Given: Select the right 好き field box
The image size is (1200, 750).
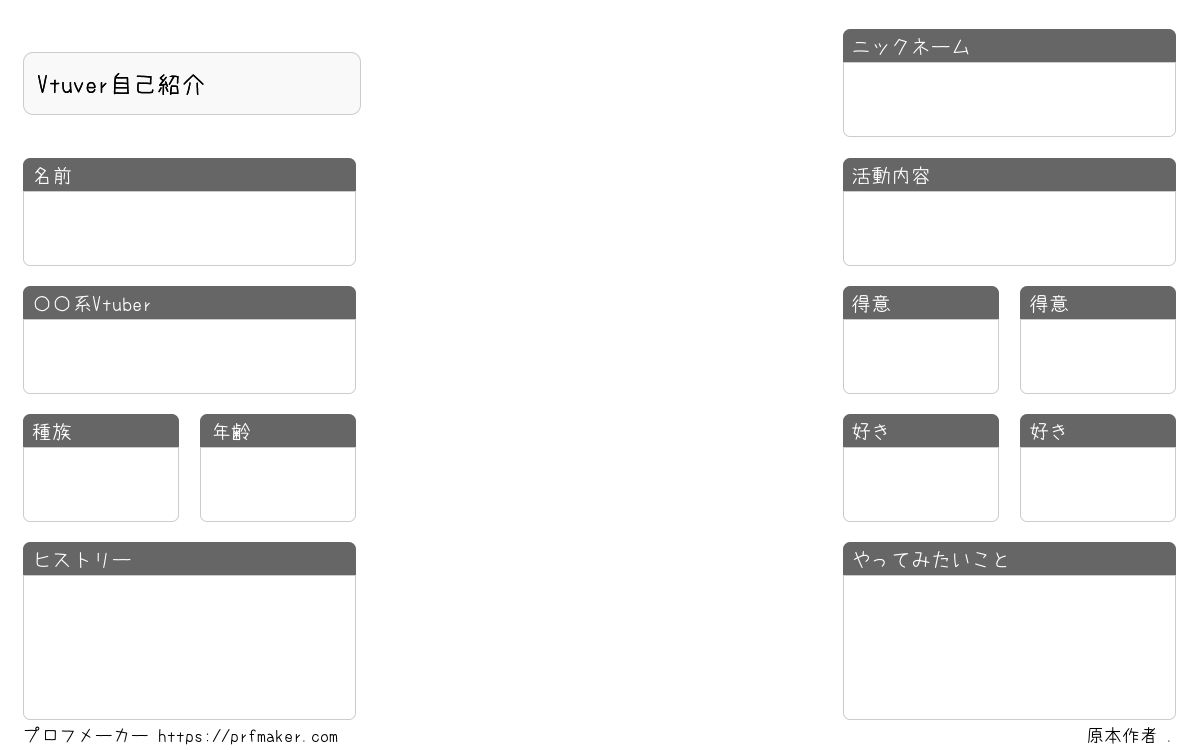Looking at the screenshot, I should tap(1098, 484).
